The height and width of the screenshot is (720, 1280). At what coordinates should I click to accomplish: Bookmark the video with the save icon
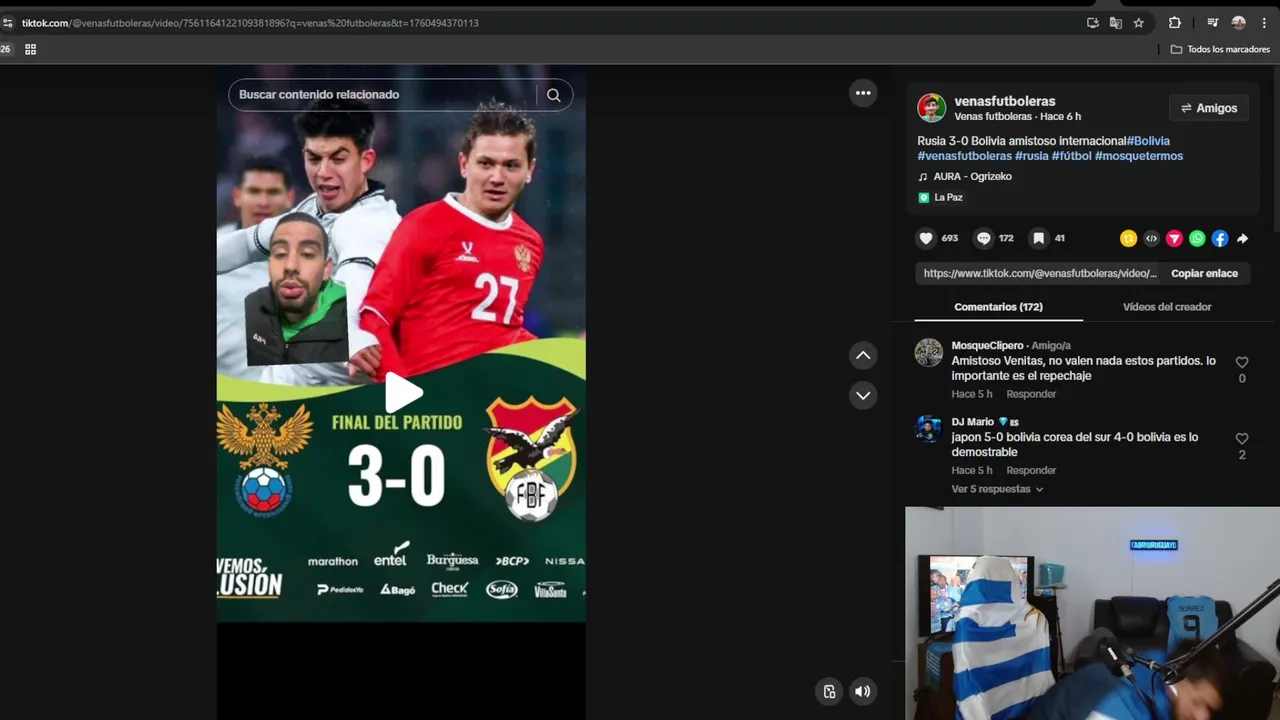click(1039, 238)
